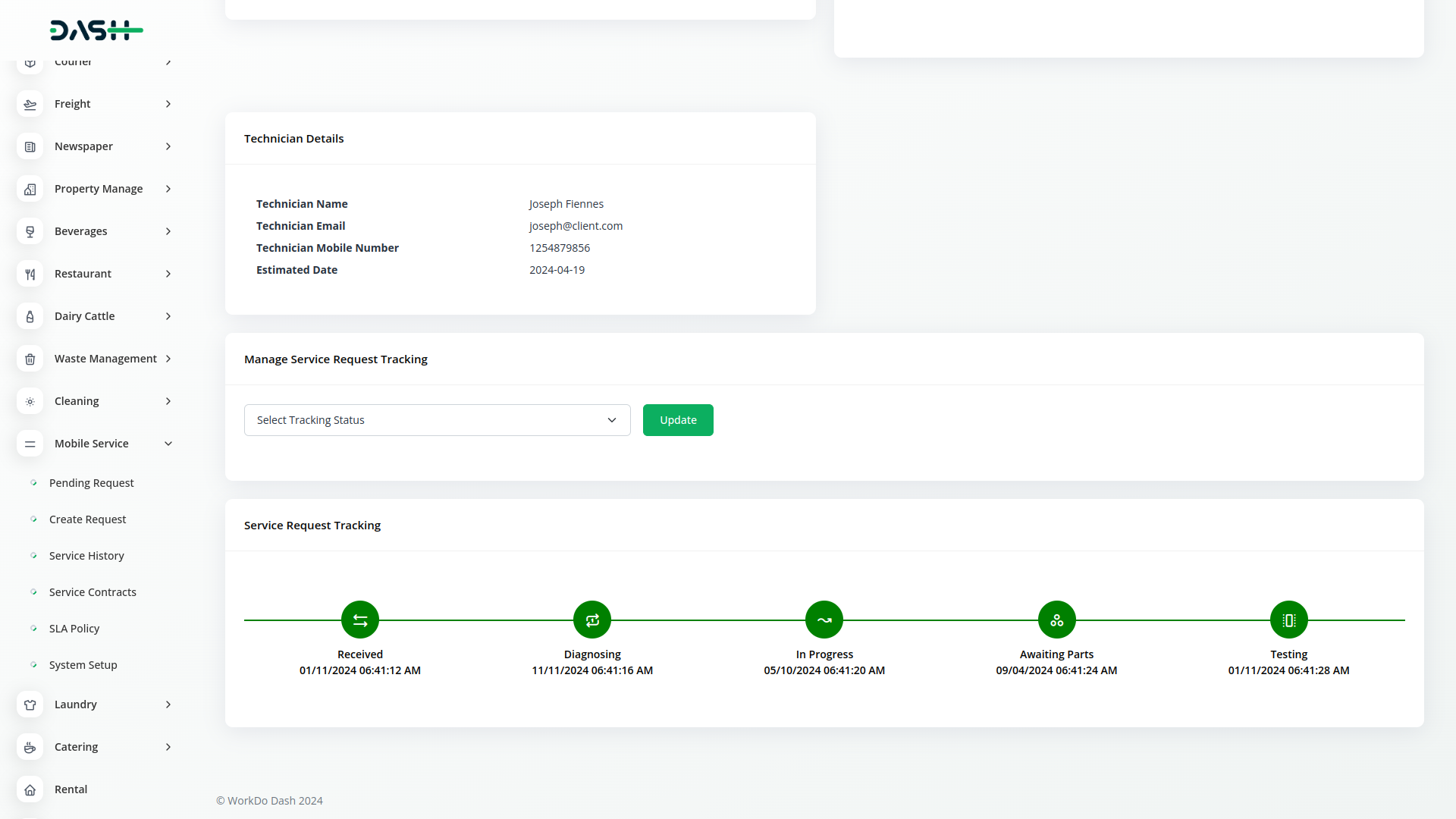Click the Received tracking step icon
The image size is (1456, 819).
pos(360,620)
